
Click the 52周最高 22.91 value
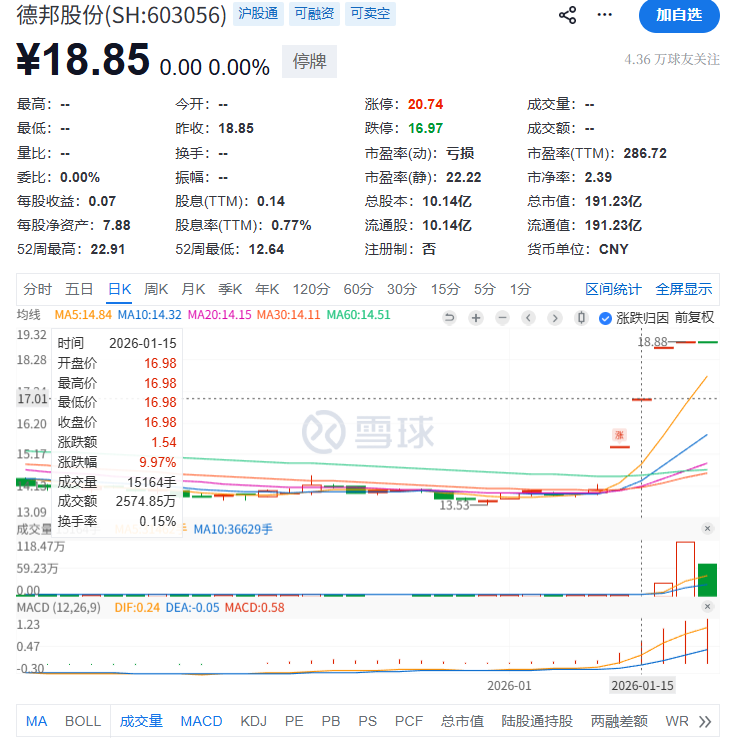107,249
